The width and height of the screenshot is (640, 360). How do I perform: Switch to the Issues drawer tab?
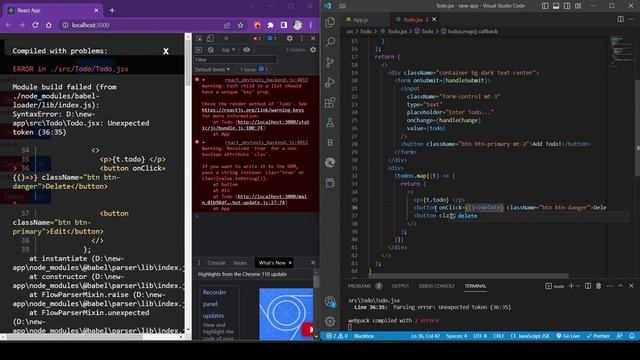coord(240,263)
